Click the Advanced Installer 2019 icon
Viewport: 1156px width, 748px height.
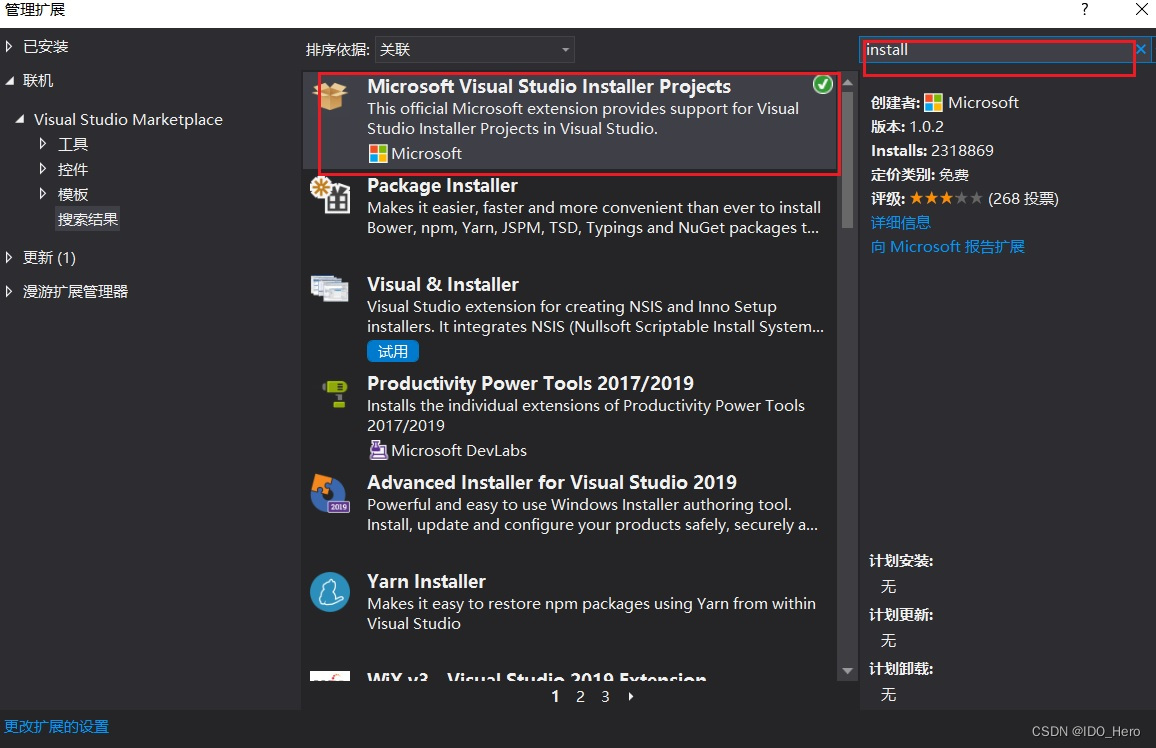pyautogui.click(x=330, y=493)
